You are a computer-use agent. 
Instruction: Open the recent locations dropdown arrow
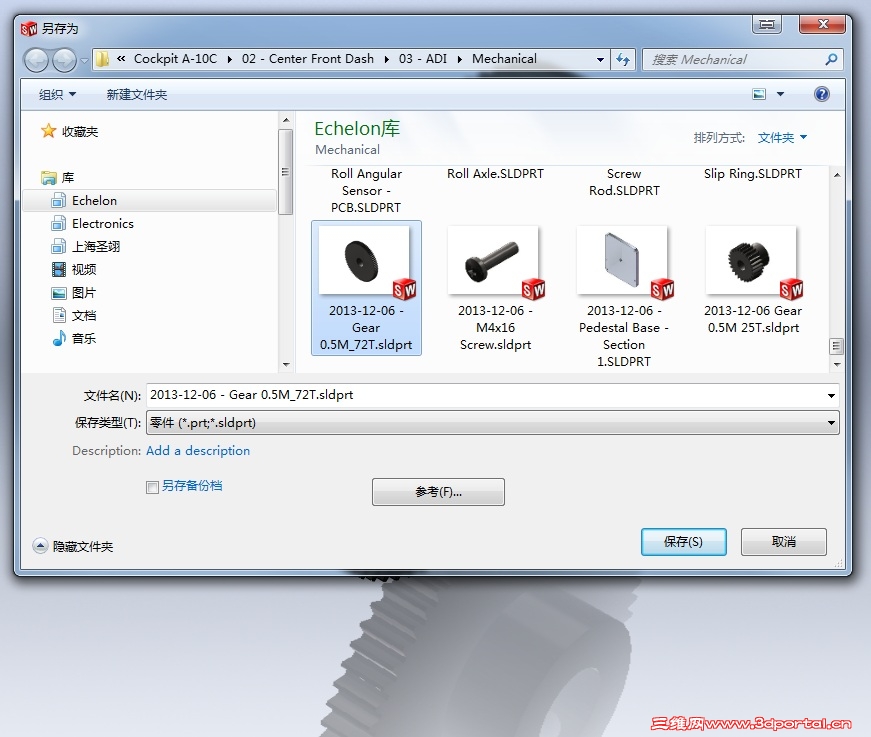click(x=84, y=61)
